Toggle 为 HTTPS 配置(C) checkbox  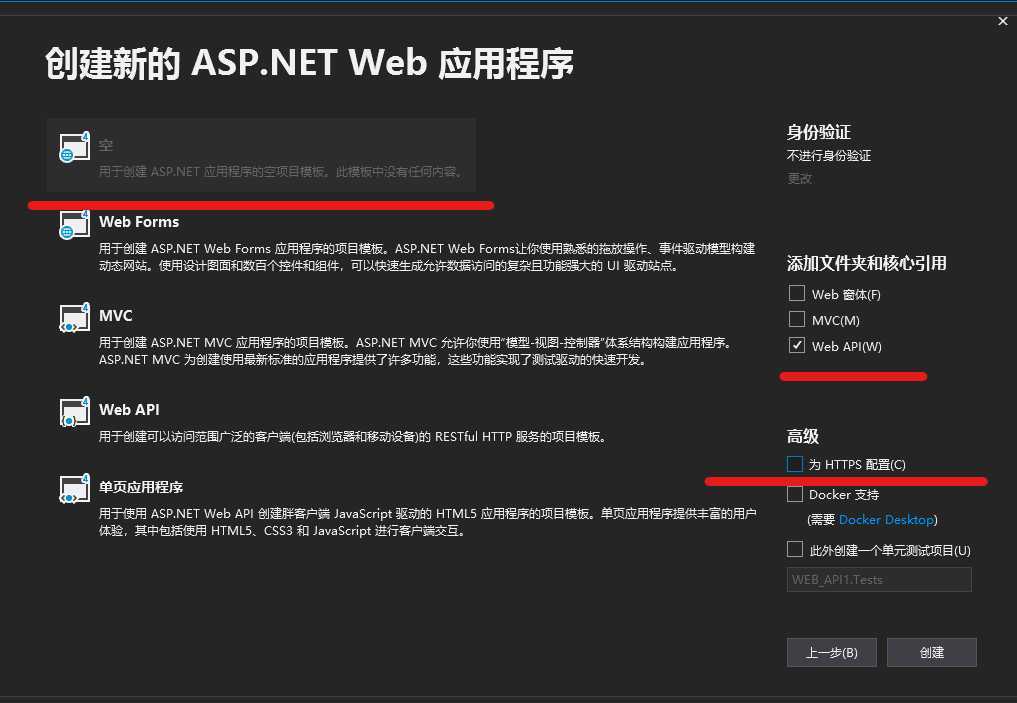click(x=795, y=464)
